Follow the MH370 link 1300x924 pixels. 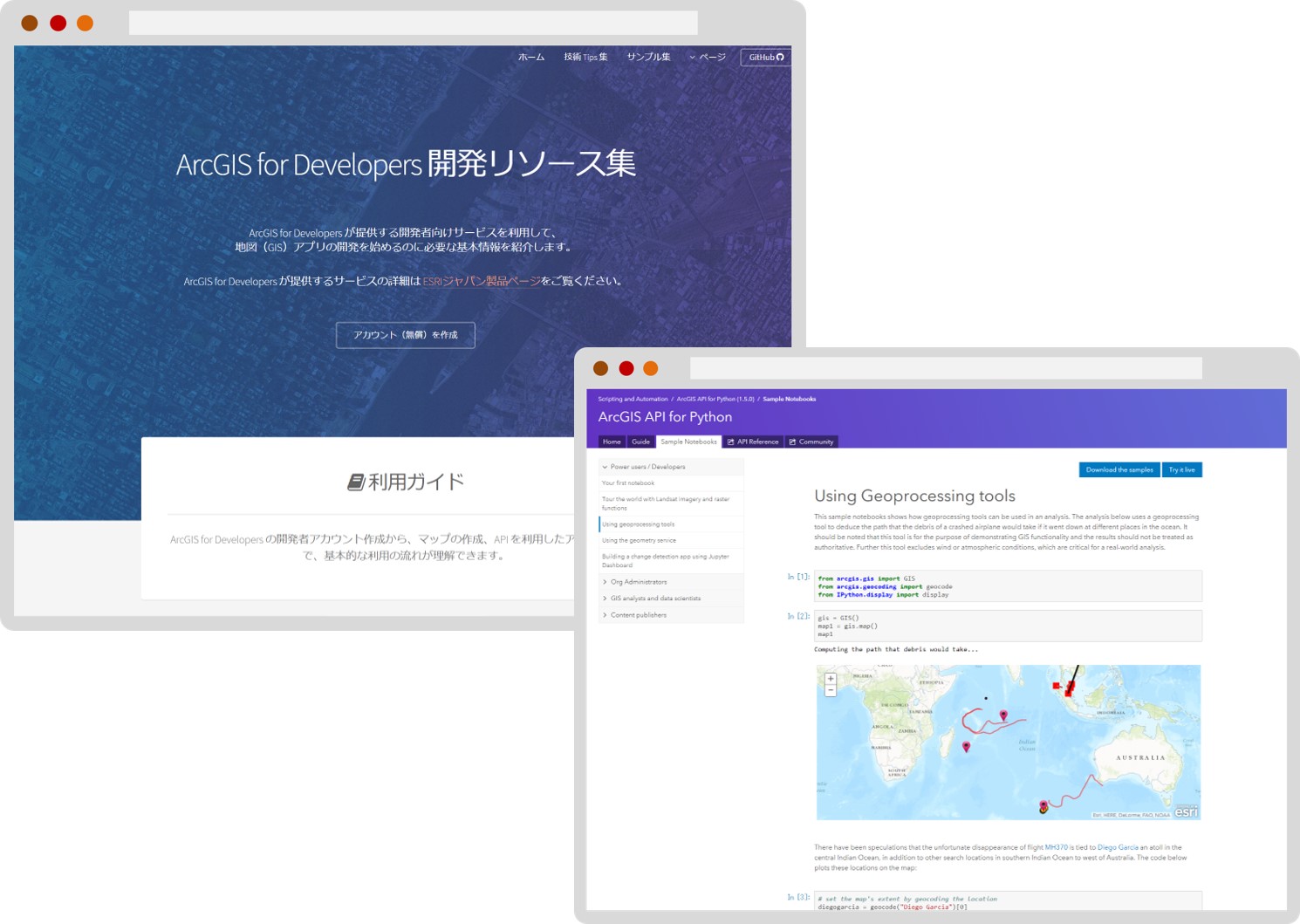(1056, 847)
